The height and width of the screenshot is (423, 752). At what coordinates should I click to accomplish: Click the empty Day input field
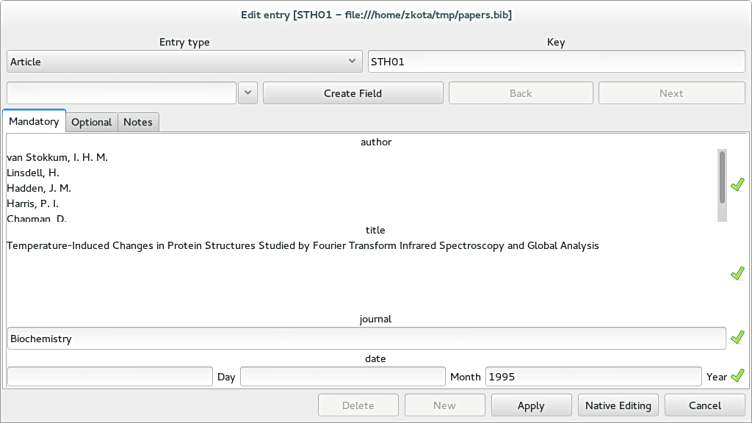[x=109, y=377]
